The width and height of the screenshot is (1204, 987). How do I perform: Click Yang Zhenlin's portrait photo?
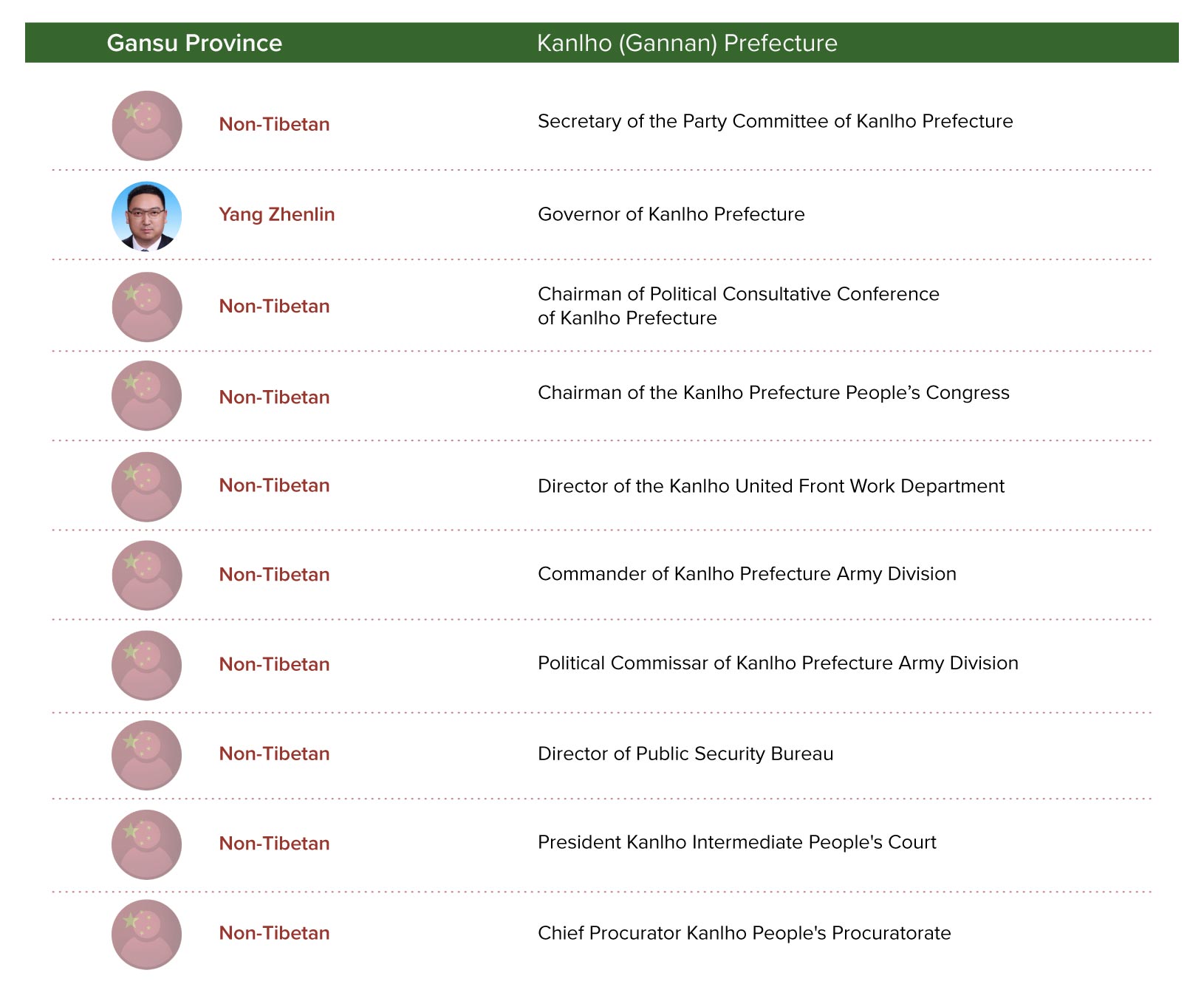pos(147,216)
